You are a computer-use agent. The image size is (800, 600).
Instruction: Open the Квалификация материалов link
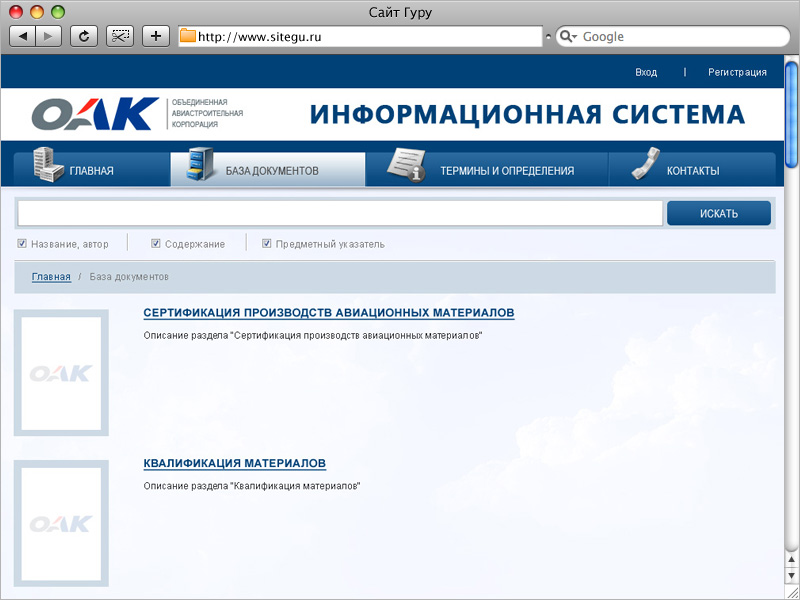pyautogui.click(x=235, y=463)
